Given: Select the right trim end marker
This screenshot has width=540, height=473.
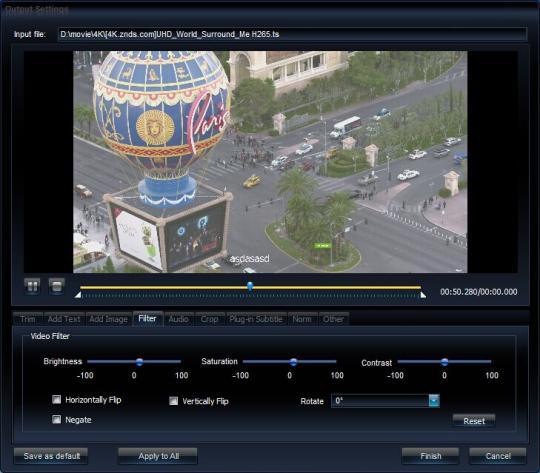Looking at the screenshot, I should [x=423, y=295].
